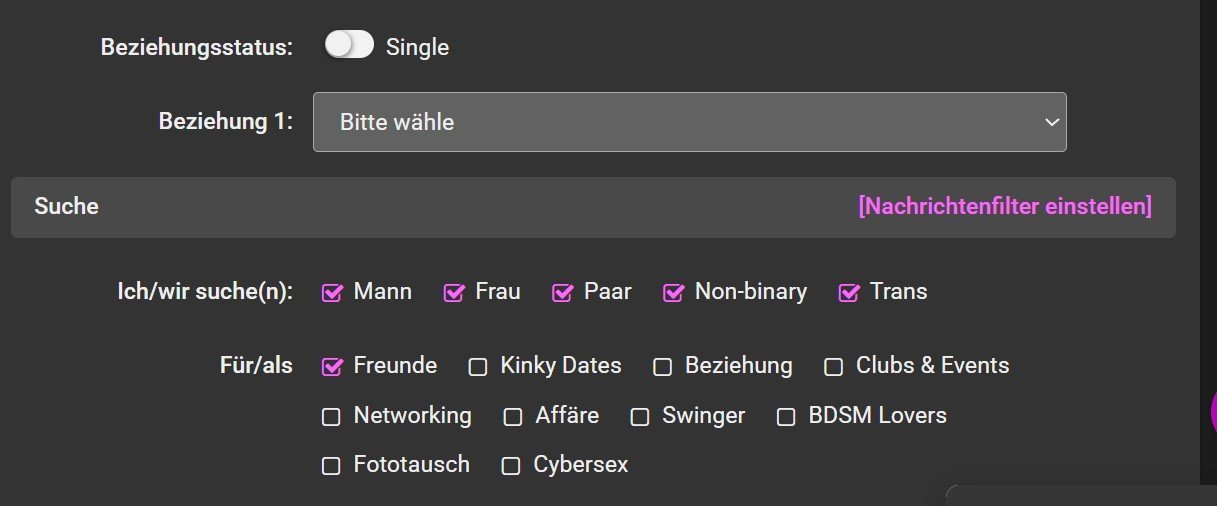Disable the Trans checkbox

pyautogui.click(x=849, y=293)
